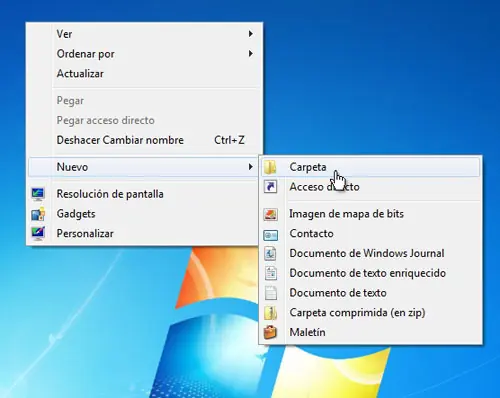Select the Nuevo menu entry

point(144,167)
